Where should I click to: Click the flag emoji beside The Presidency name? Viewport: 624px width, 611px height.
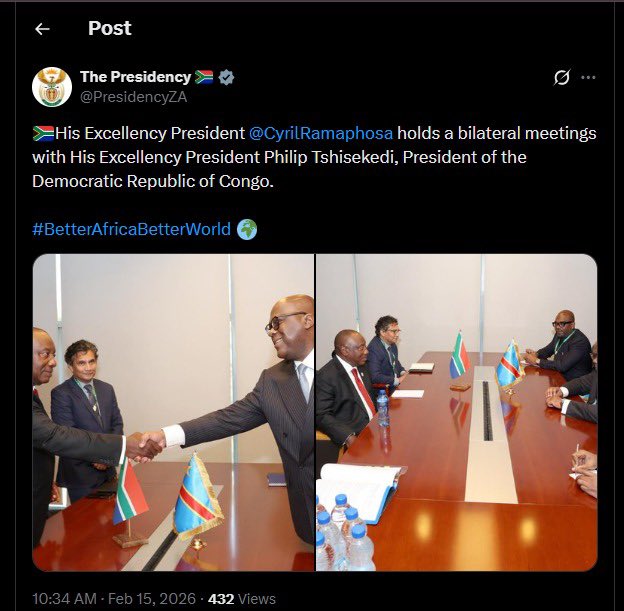pyautogui.click(x=205, y=77)
